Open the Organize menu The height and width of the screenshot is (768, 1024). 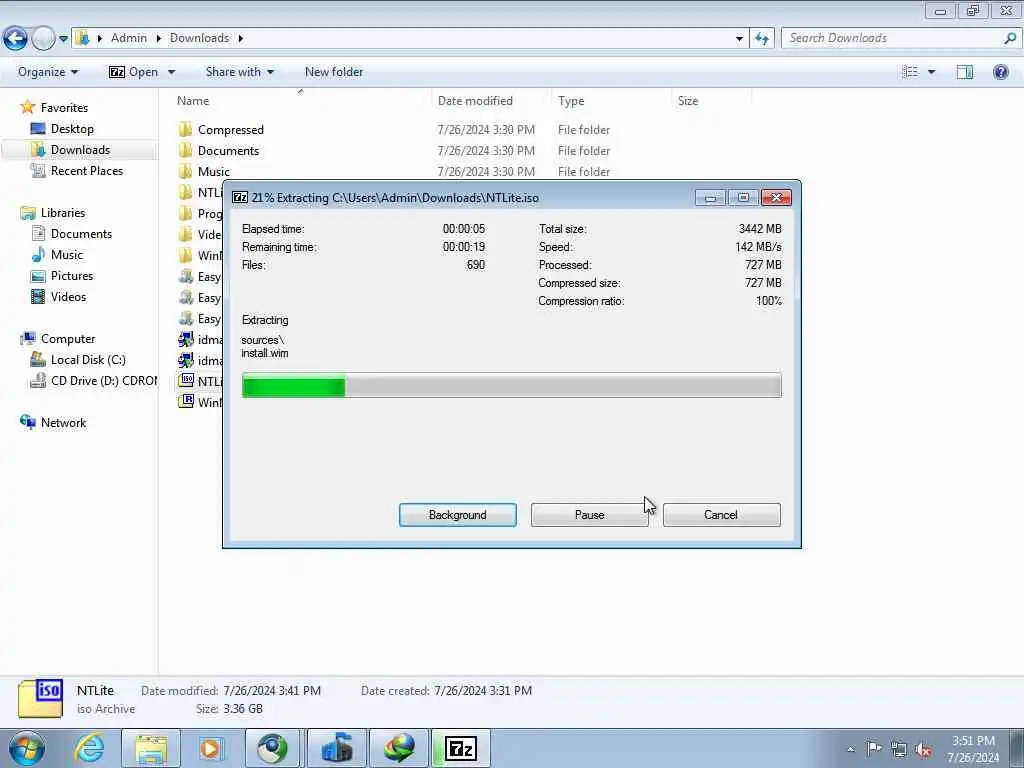point(48,72)
